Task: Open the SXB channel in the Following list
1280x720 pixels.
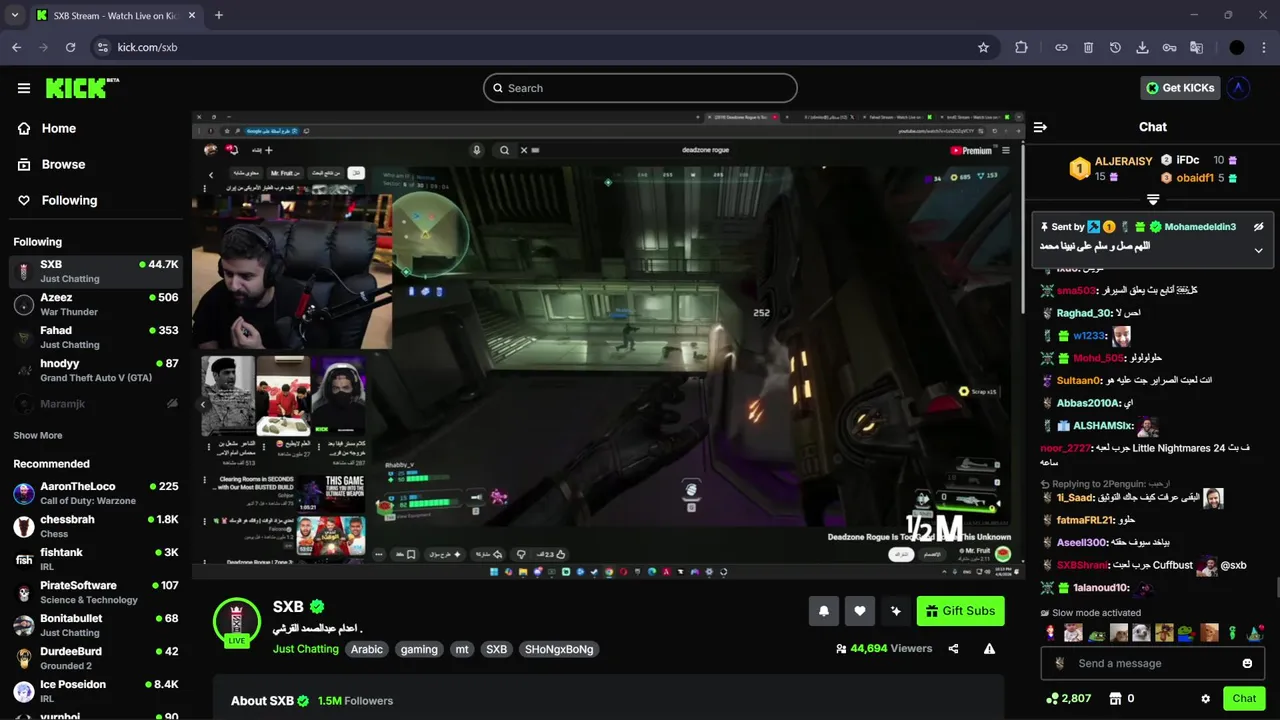Action: point(96,271)
